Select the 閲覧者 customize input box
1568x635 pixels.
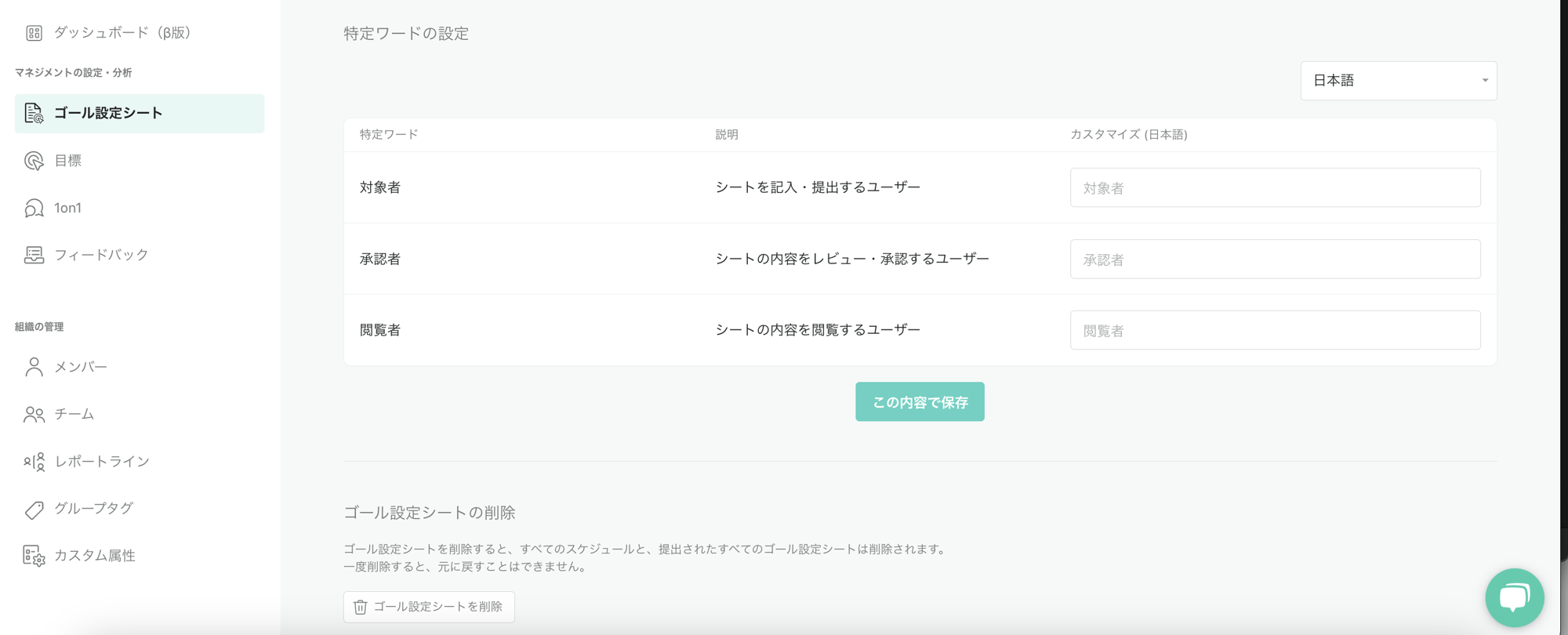(x=1275, y=331)
